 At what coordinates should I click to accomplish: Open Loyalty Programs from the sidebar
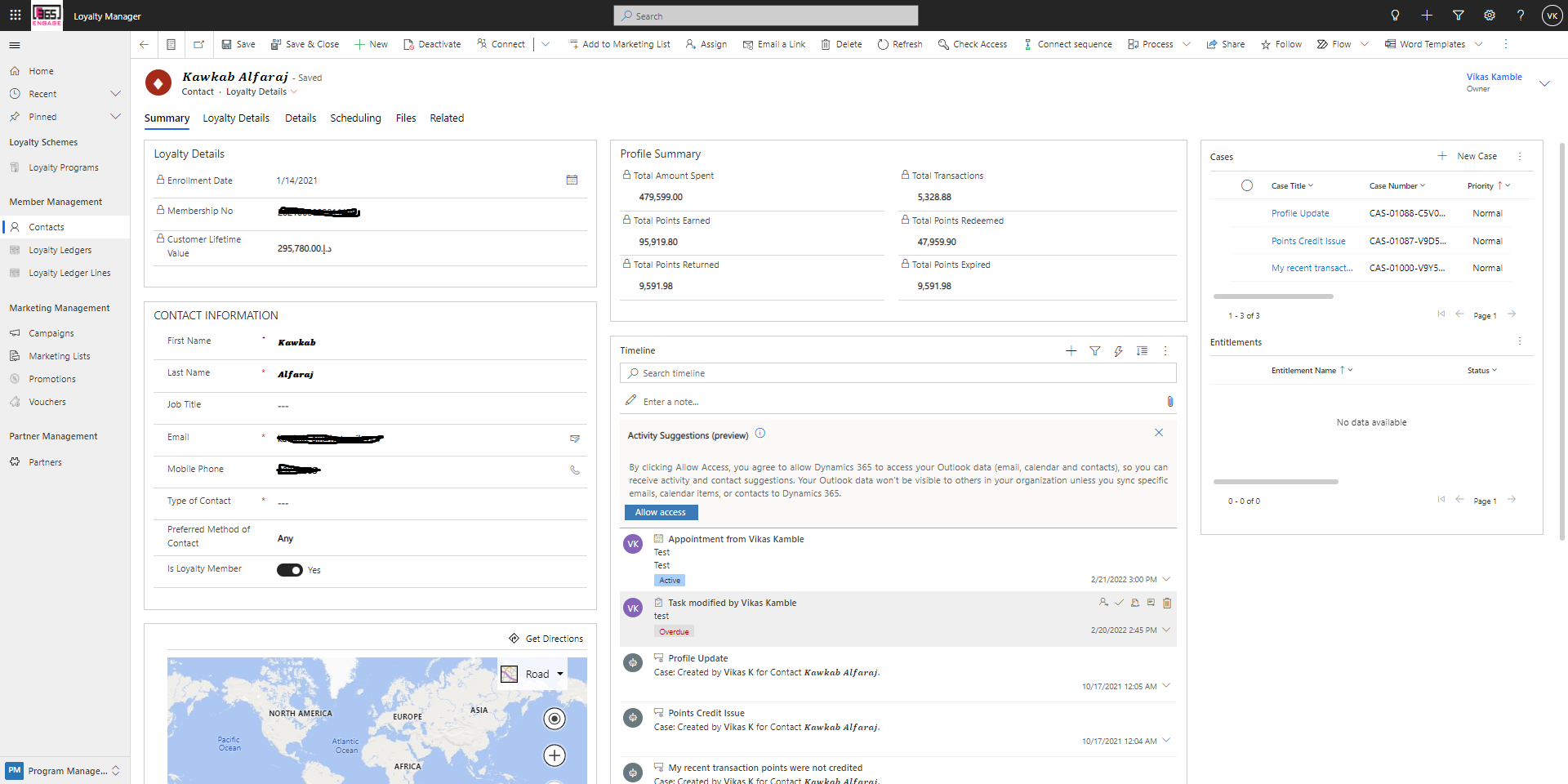click(x=64, y=167)
